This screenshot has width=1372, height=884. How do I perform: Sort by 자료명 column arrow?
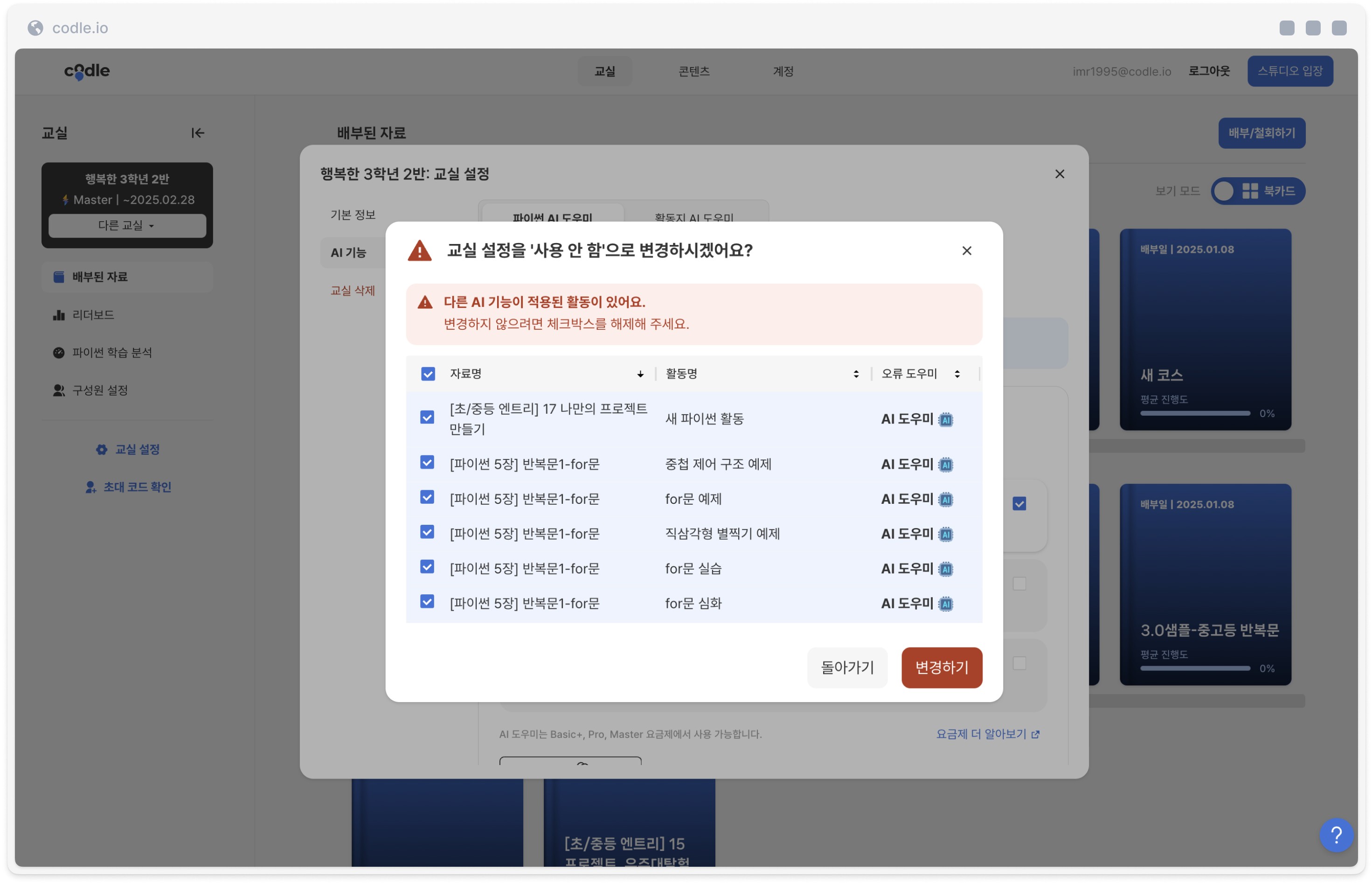tap(640, 374)
